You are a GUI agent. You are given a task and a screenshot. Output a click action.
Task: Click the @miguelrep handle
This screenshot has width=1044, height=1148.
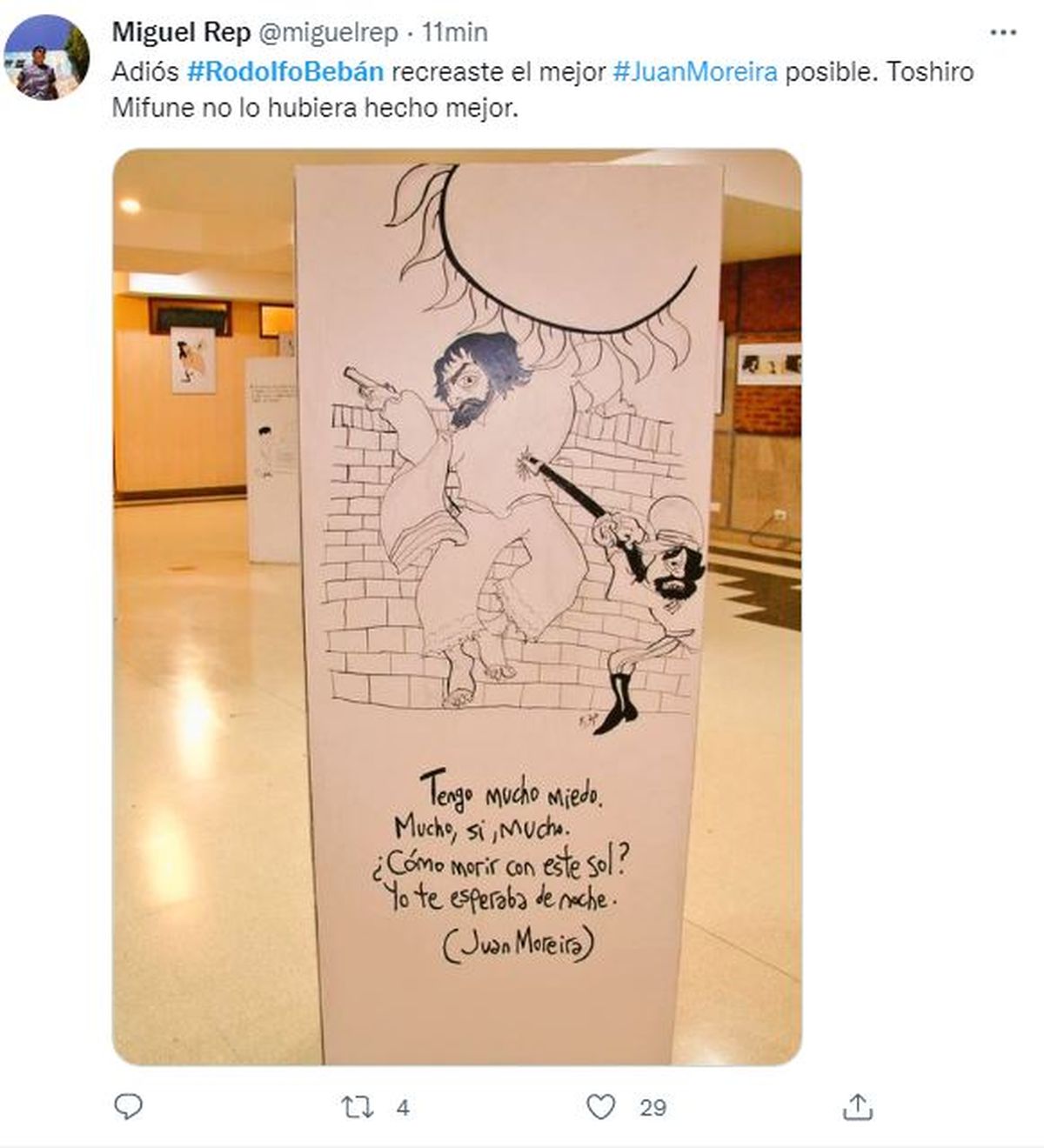click(x=327, y=33)
